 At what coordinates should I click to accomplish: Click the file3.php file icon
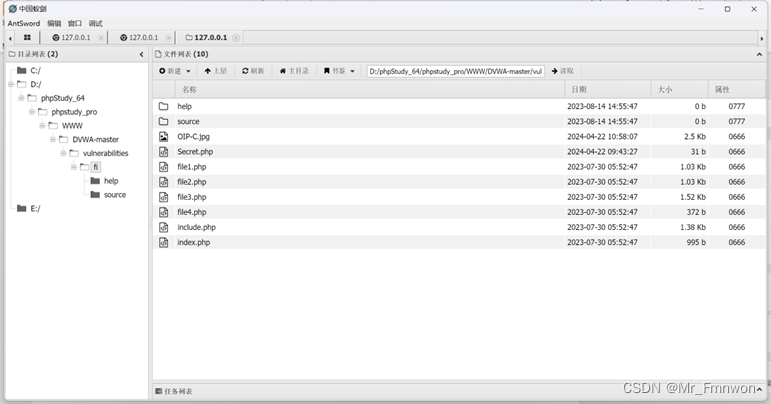[x=164, y=197]
